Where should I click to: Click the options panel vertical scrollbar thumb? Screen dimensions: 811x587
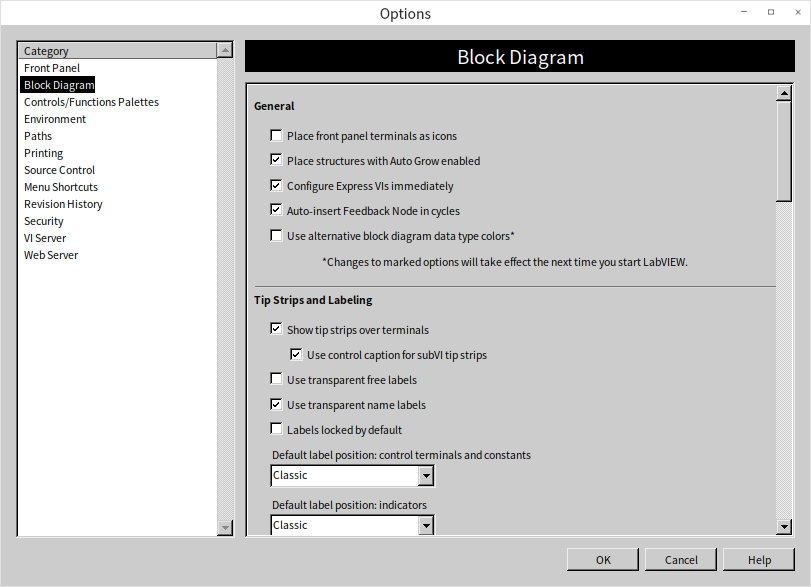(784, 152)
